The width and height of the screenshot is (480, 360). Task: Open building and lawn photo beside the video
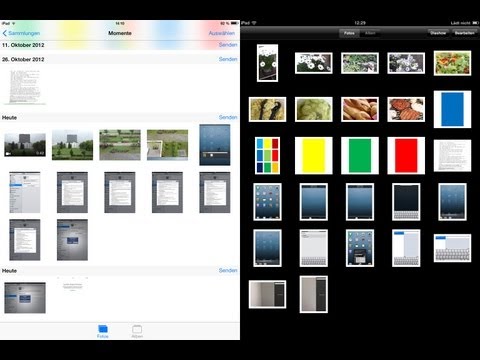click(x=72, y=145)
